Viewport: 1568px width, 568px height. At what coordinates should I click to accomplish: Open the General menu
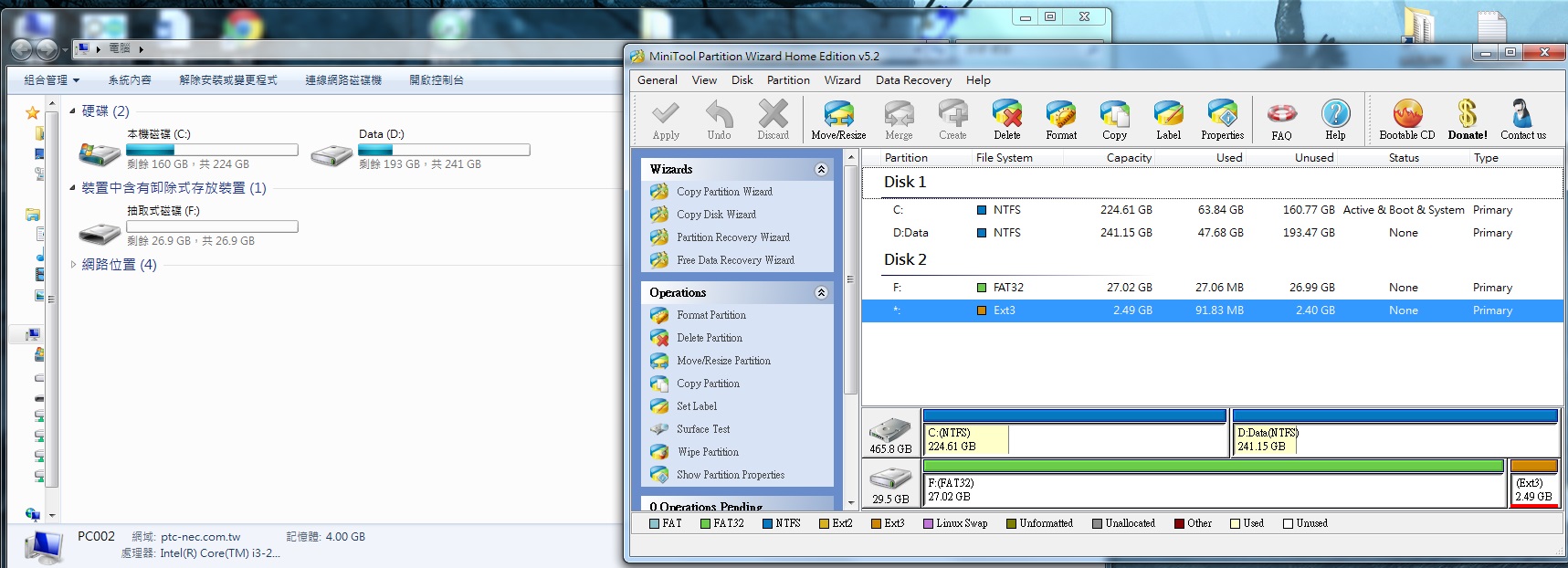tap(658, 80)
